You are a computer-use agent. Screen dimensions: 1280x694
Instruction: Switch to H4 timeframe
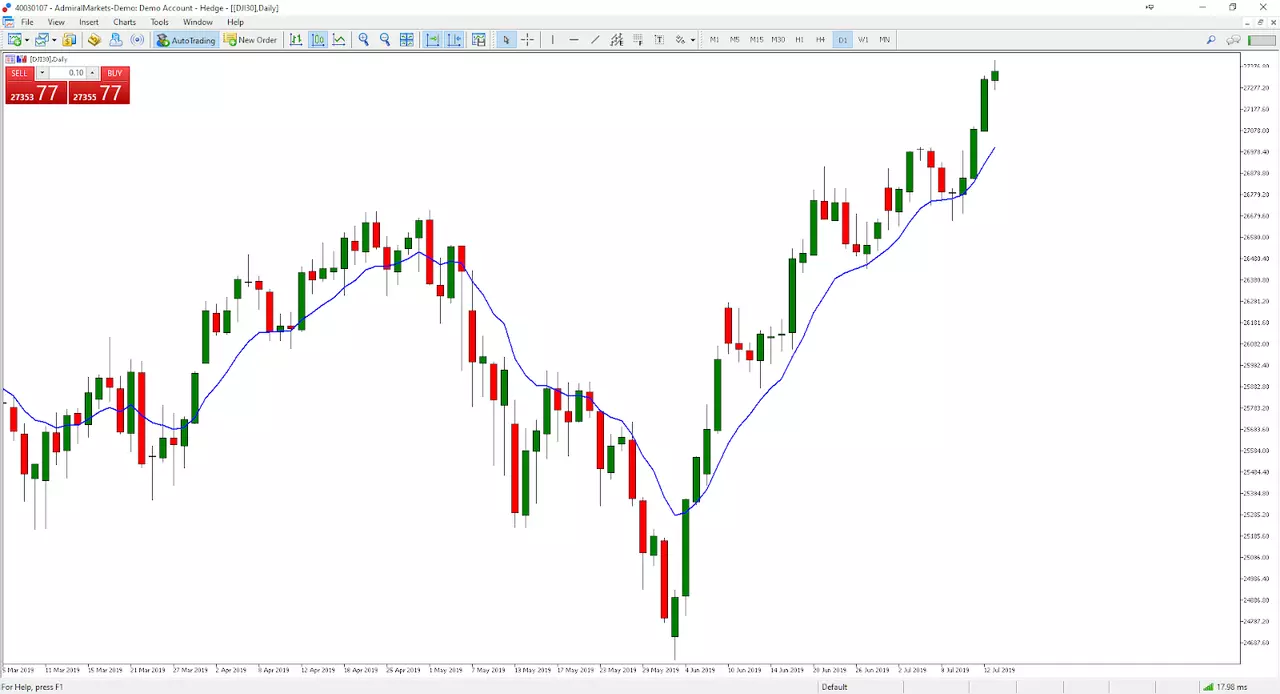point(820,40)
